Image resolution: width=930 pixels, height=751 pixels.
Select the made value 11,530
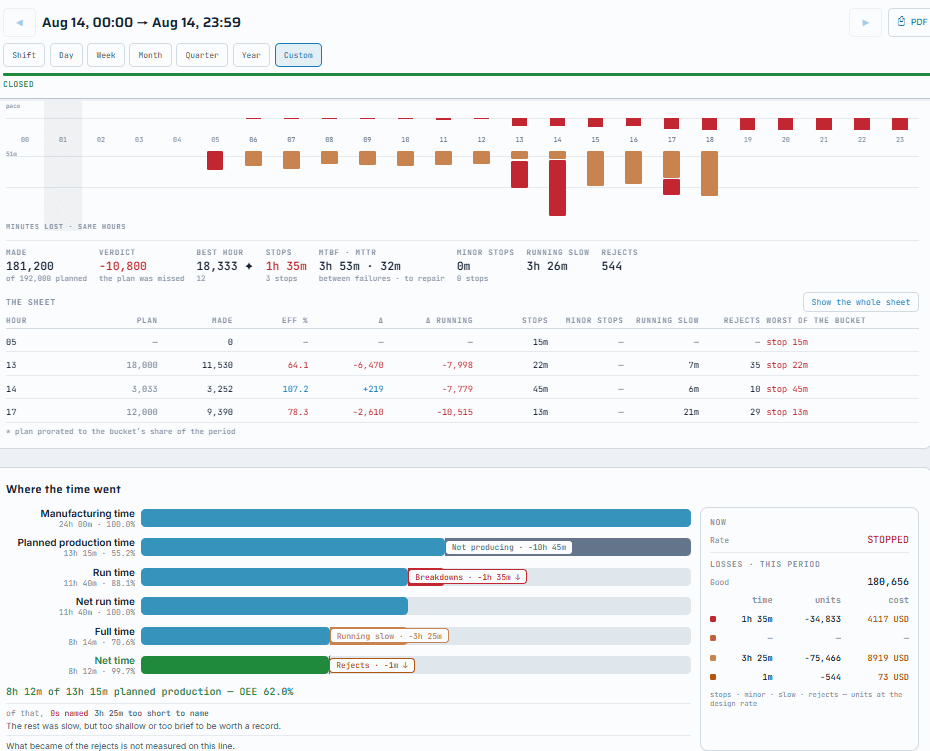pyautogui.click(x=218, y=365)
